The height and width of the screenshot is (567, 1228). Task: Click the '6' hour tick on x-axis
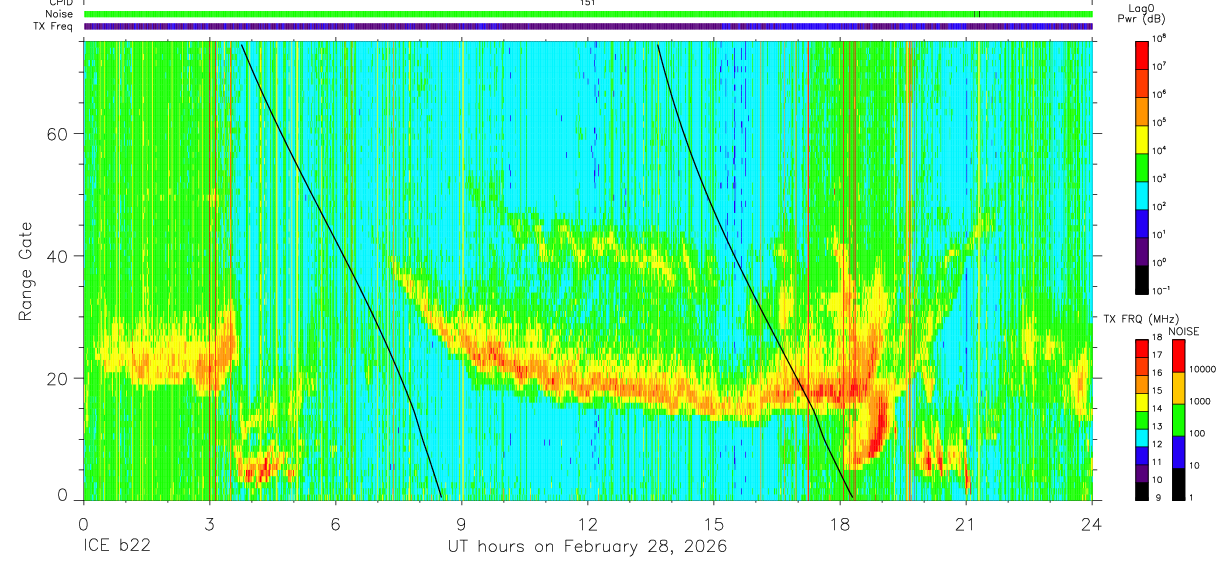(x=336, y=523)
